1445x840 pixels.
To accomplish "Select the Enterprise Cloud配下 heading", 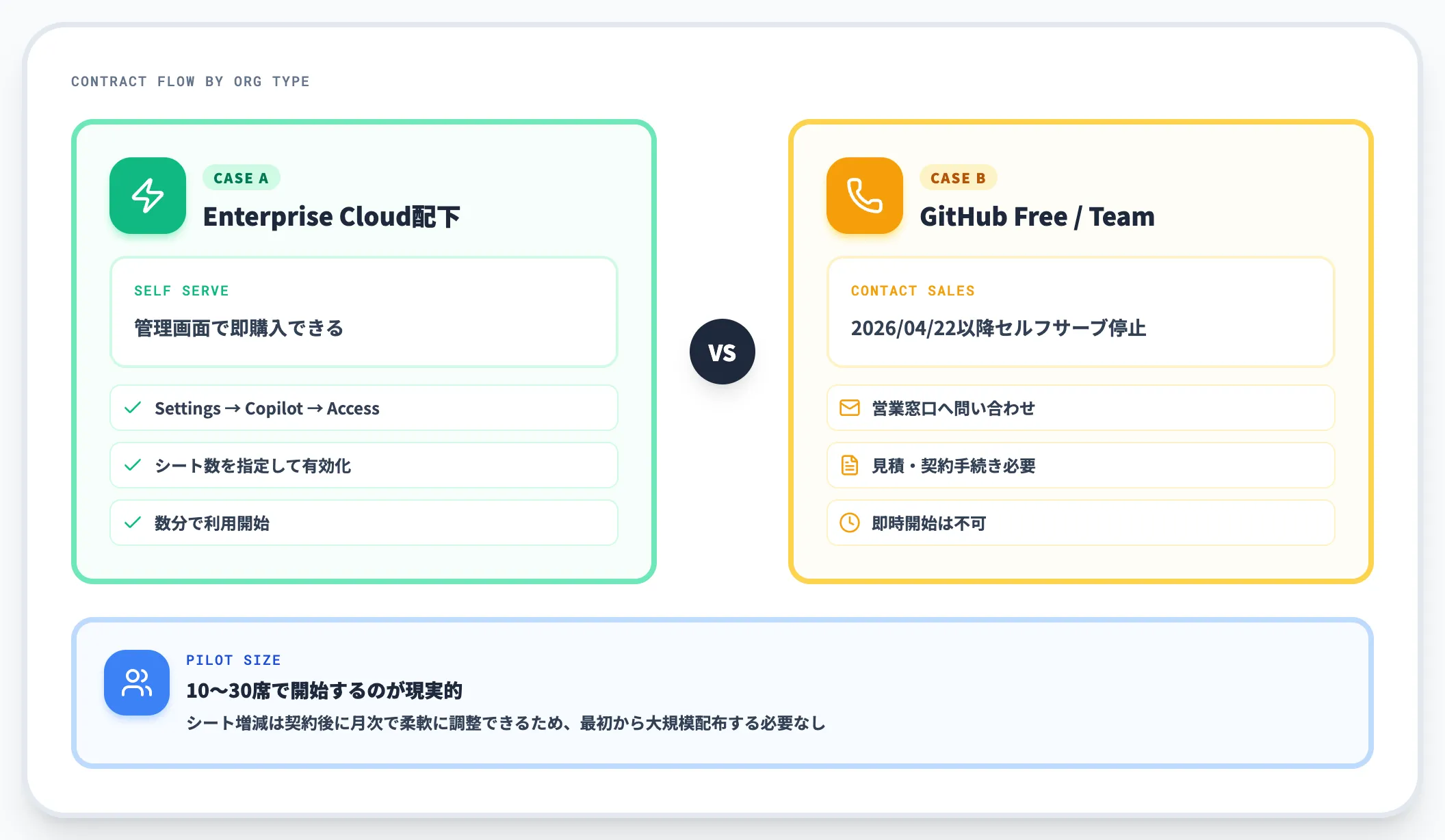I will (331, 217).
